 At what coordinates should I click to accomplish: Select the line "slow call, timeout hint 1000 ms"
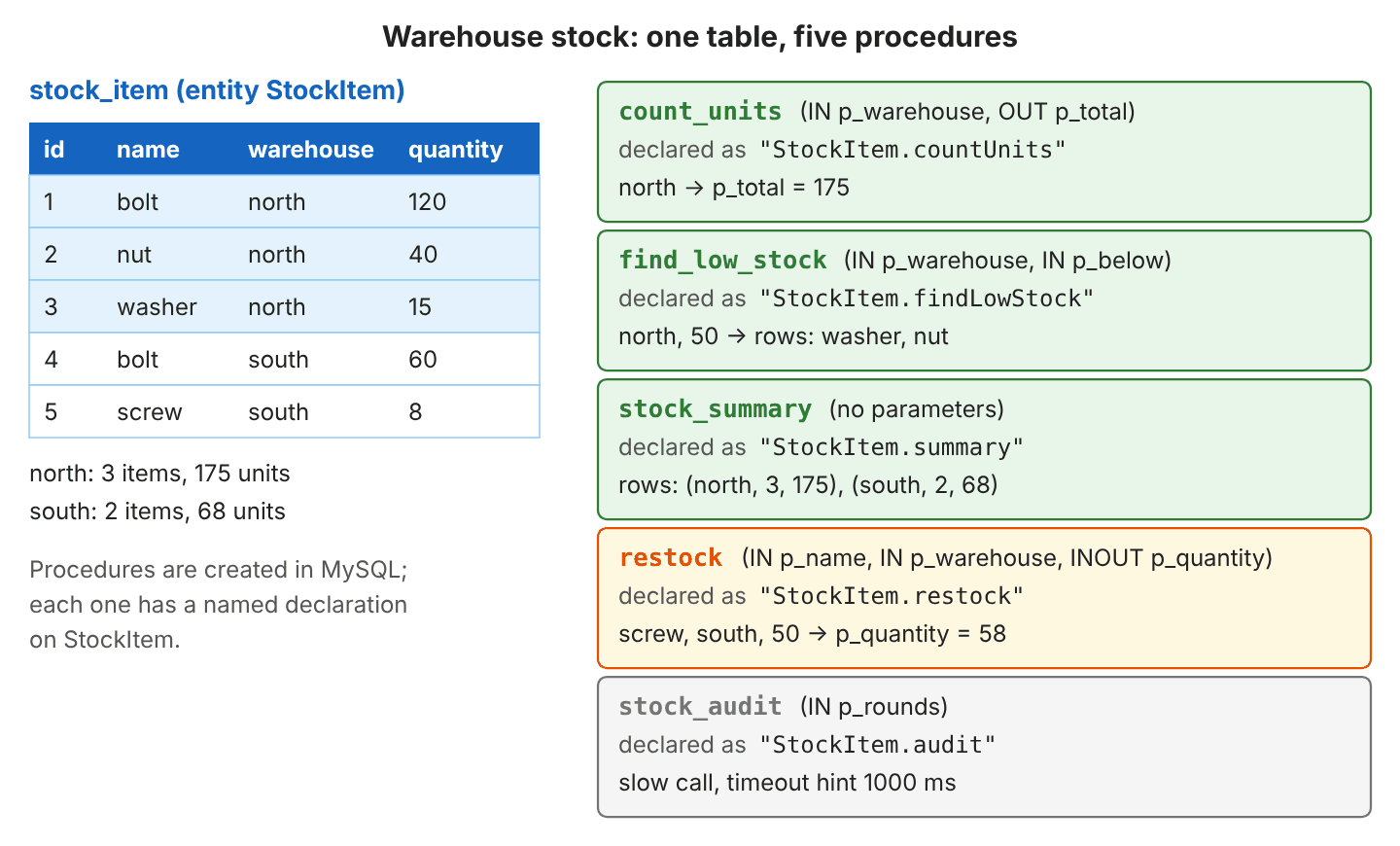(787, 783)
